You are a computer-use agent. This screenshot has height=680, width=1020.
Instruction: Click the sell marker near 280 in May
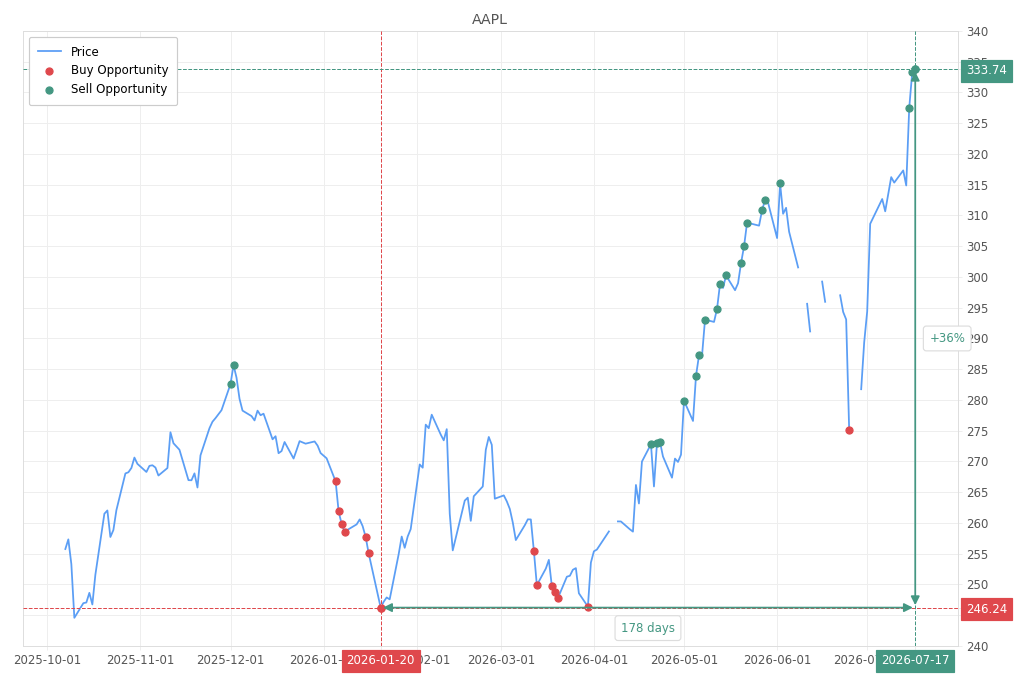point(684,401)
